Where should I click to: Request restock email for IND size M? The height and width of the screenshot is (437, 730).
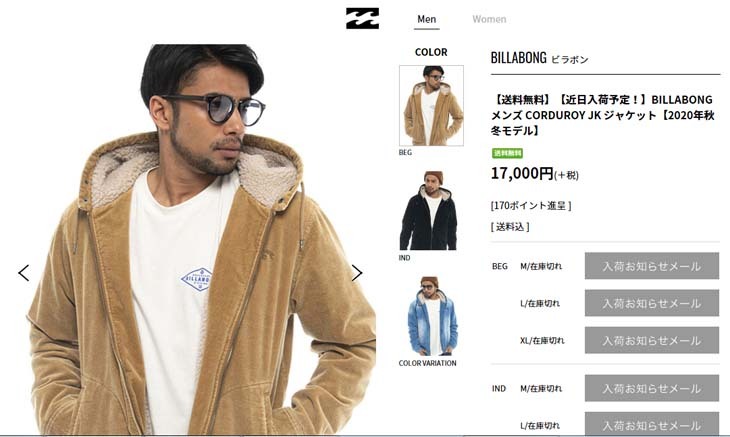point(652,388)
